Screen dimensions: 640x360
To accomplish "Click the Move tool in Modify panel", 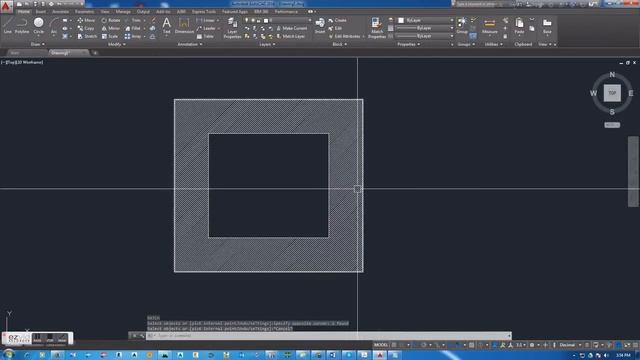I will [86, 20].
